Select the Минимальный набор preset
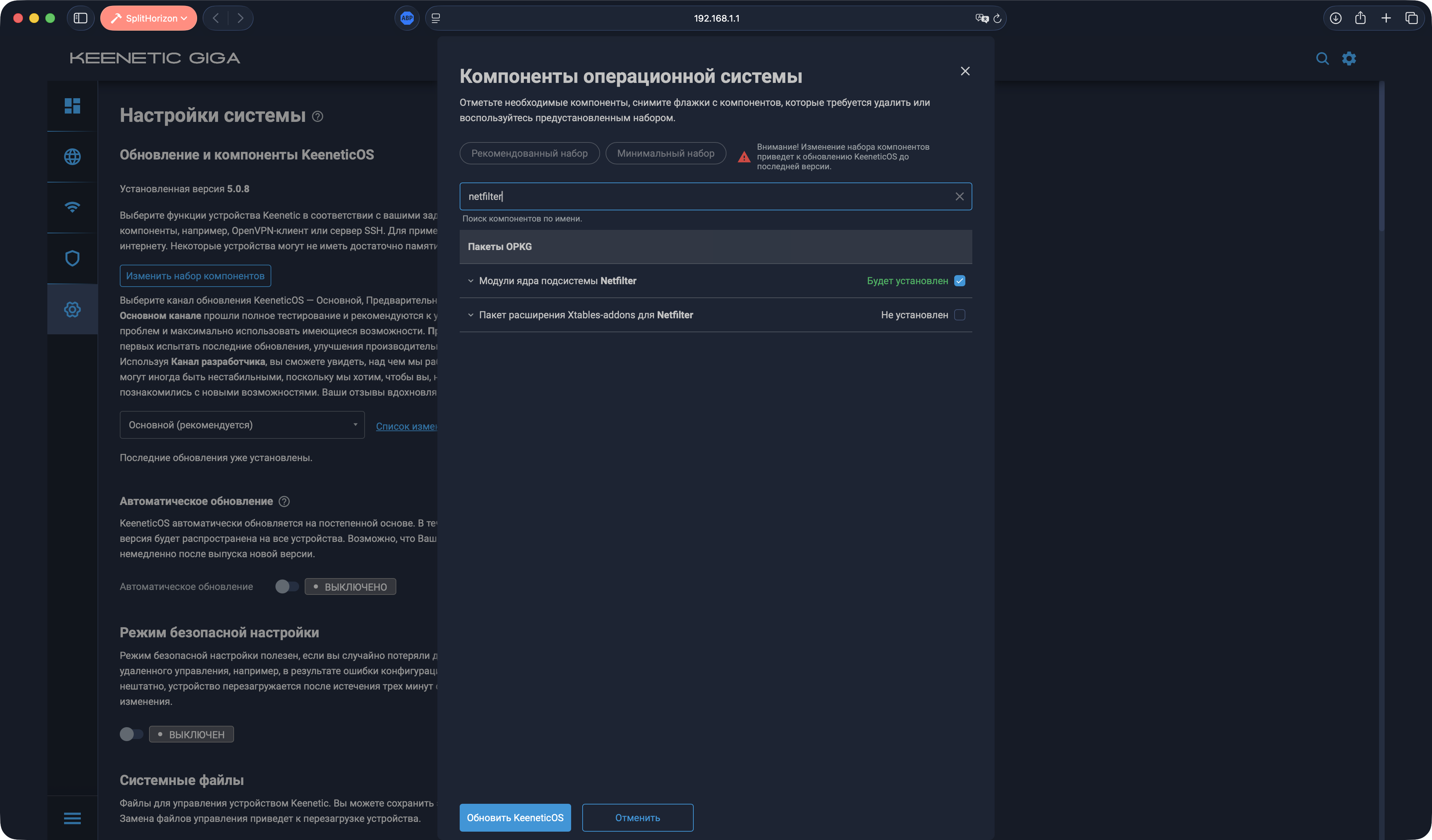 666,154
